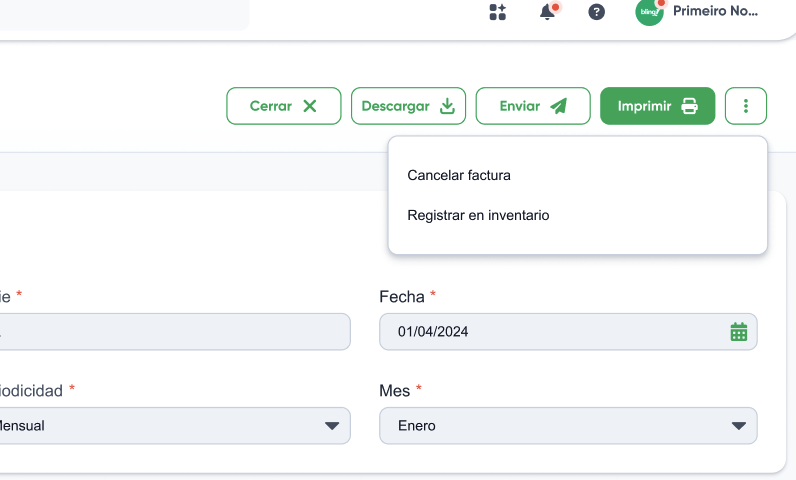
Task: Click the Descargar button
Action: 408,106
